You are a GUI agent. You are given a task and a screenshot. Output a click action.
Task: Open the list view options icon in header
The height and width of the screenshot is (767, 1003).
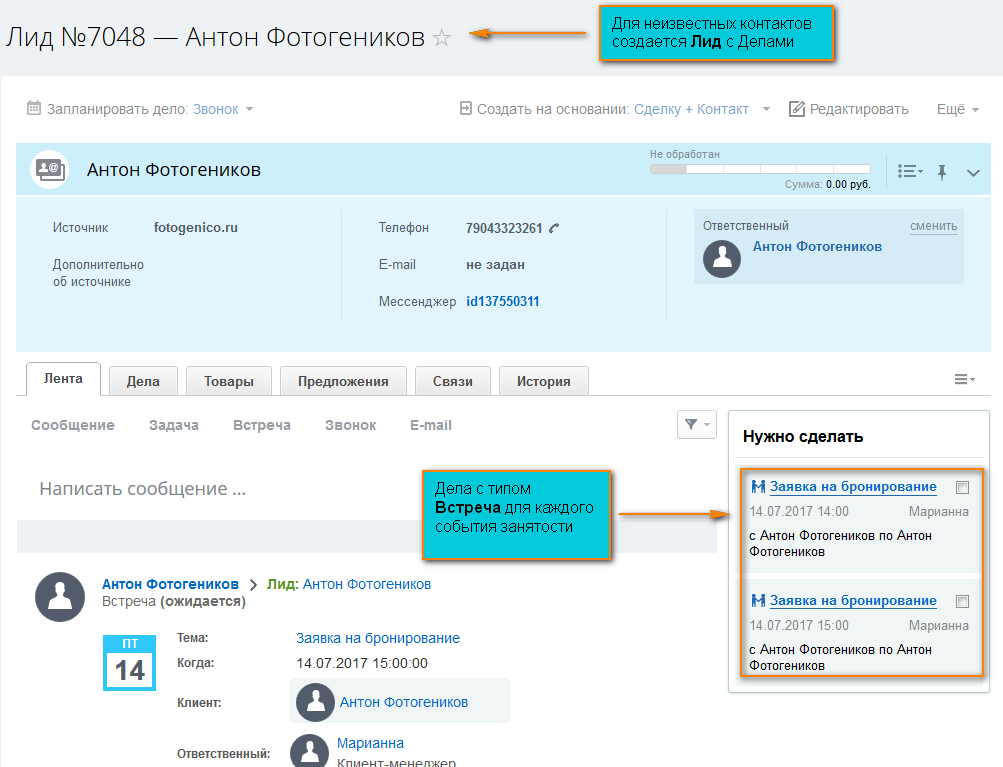(909, 172)
